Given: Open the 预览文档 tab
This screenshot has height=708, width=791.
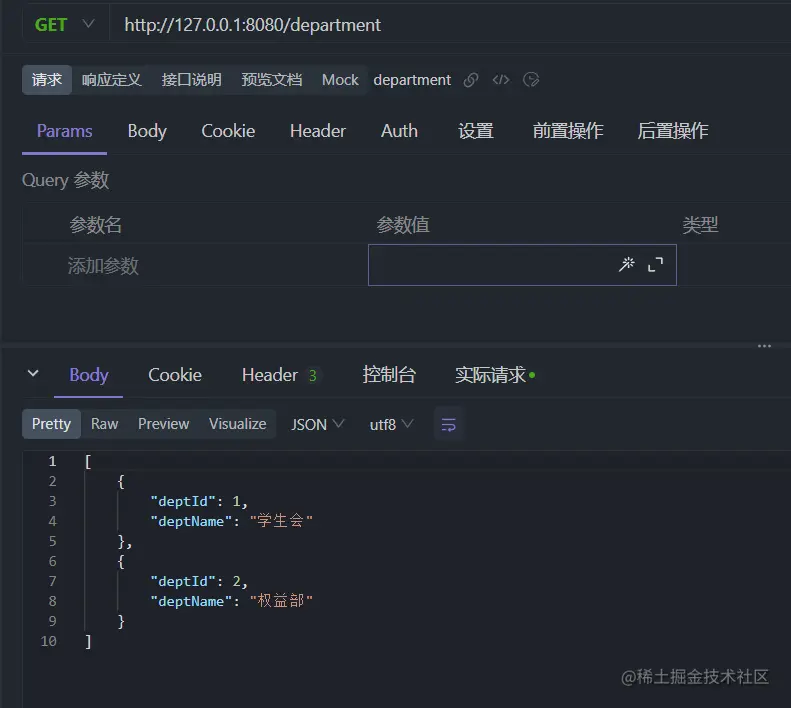Looking at the screenshot, I should tap(271, 80).
